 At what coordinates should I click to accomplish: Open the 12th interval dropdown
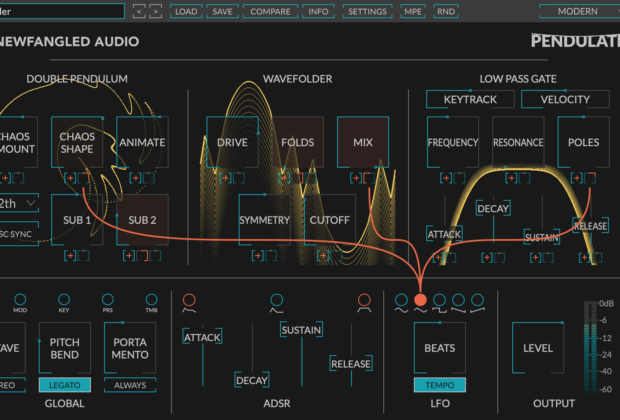click(19, 203)
